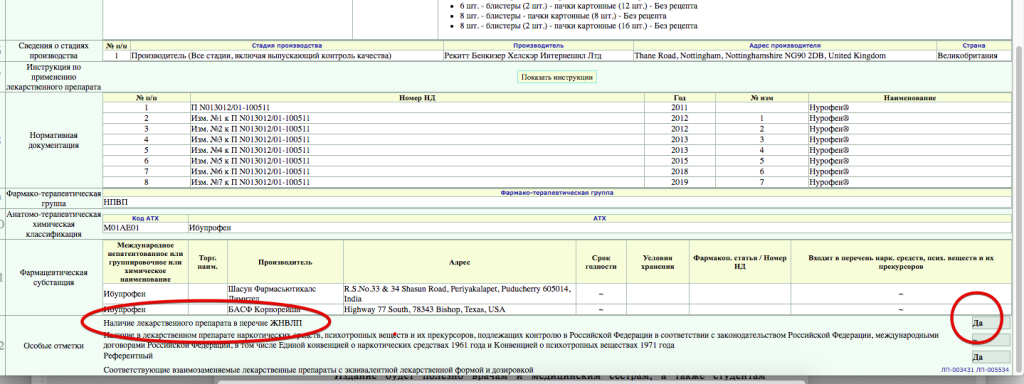This screenshot has height=384, width=1024.
Task: Select 'Стадия производства' column header
Action: tap(287, 46)
